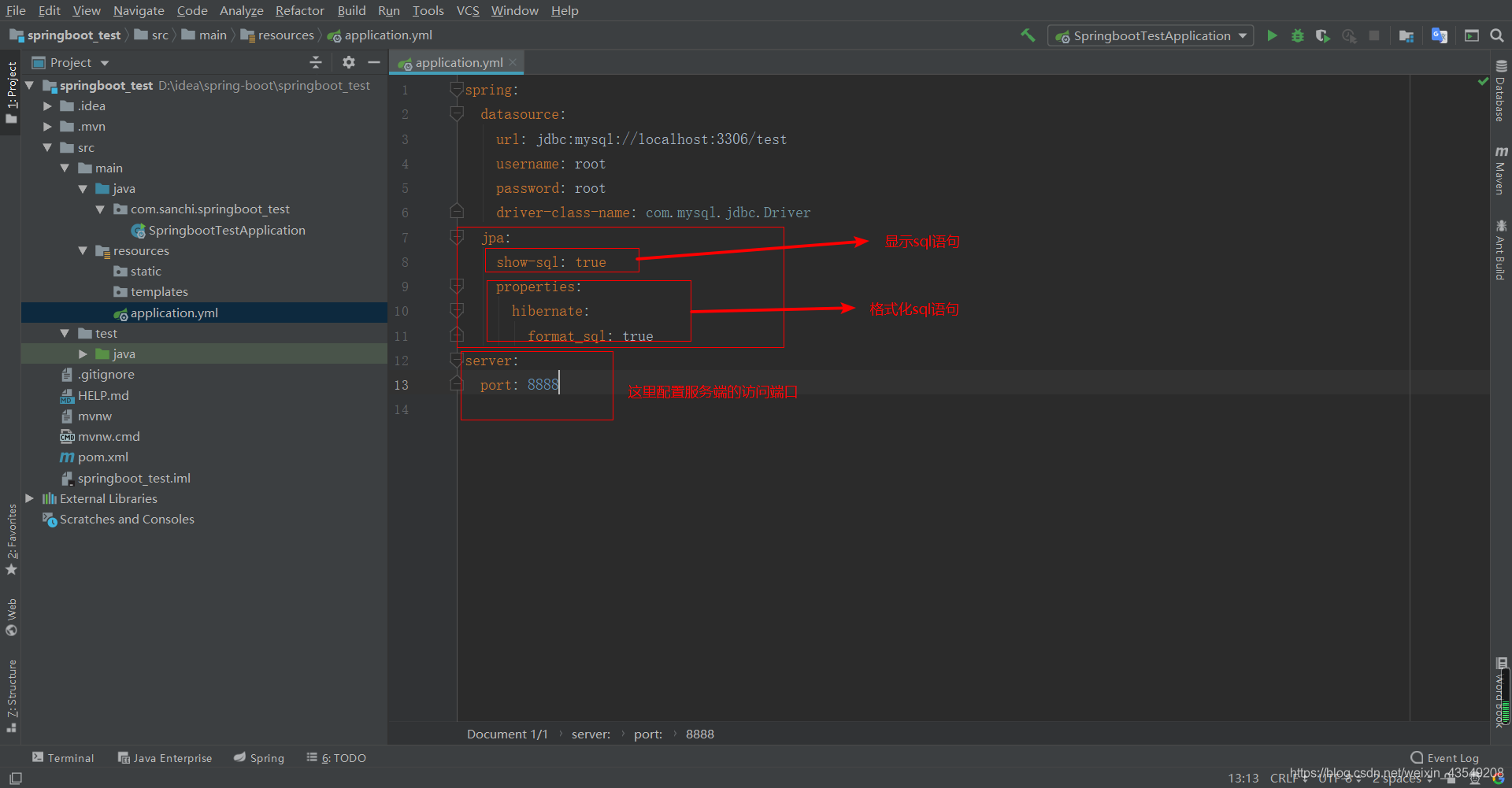Run with Coverage using the shield icon
This screenshot has width=1512, height=788.
[1323, 35]
